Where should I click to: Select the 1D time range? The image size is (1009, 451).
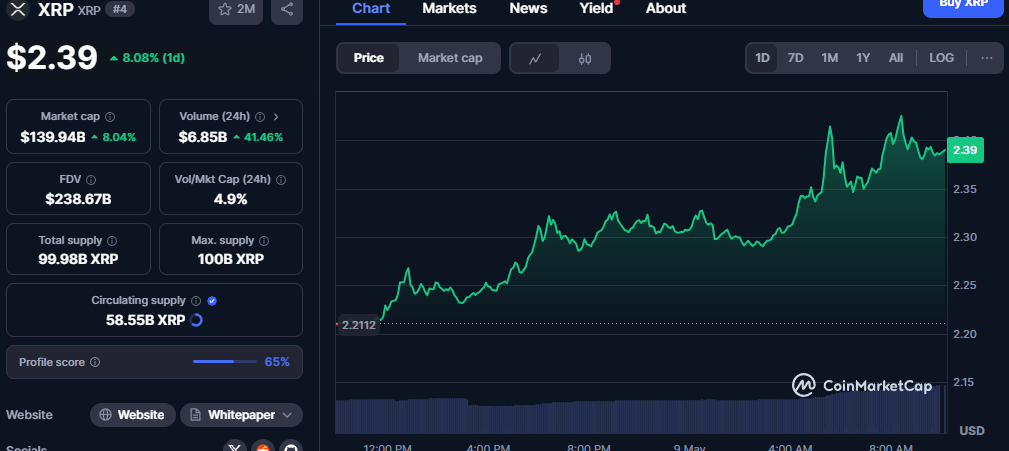762,58
